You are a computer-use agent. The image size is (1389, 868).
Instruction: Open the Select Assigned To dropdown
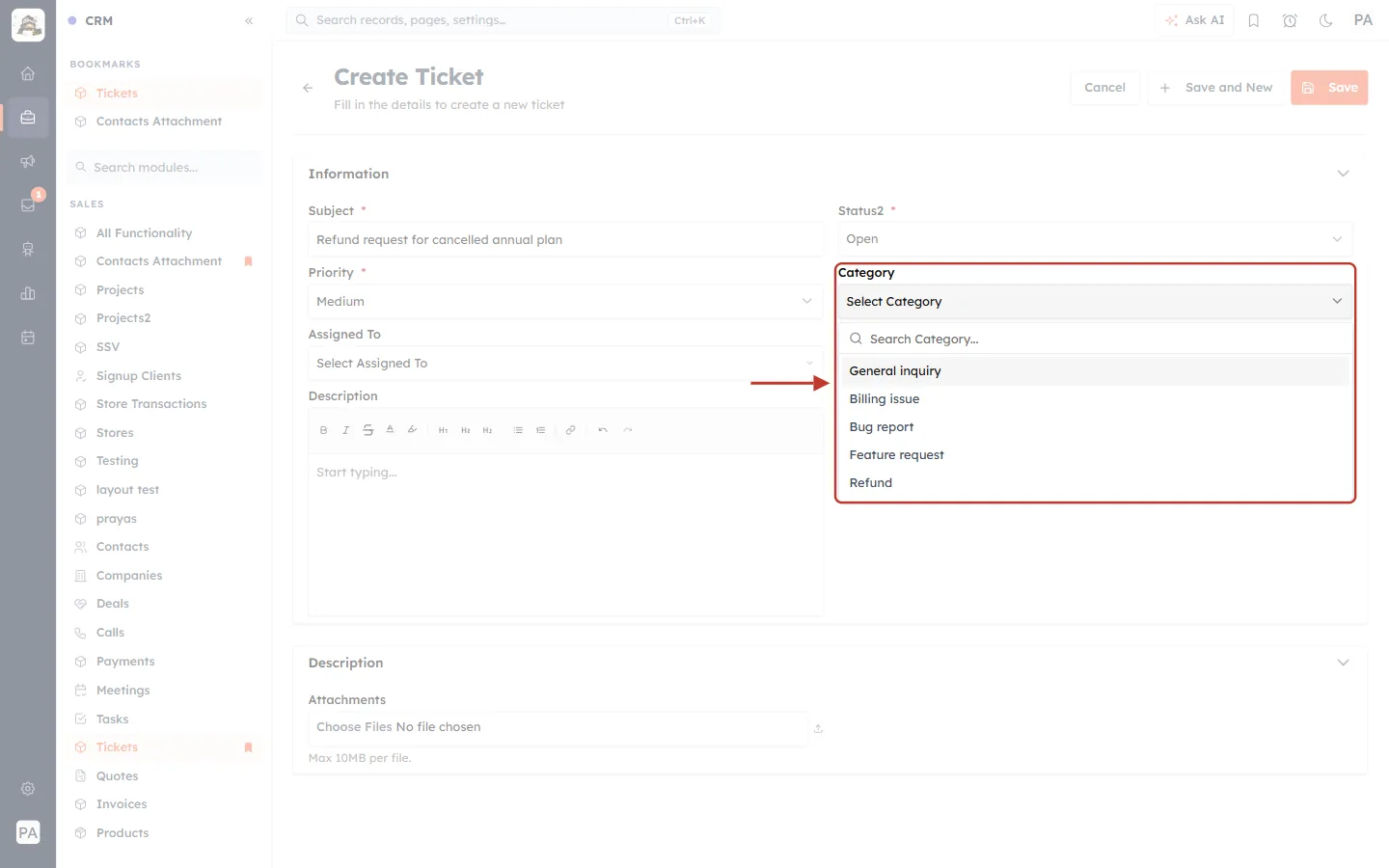click(x=565, y=364)
